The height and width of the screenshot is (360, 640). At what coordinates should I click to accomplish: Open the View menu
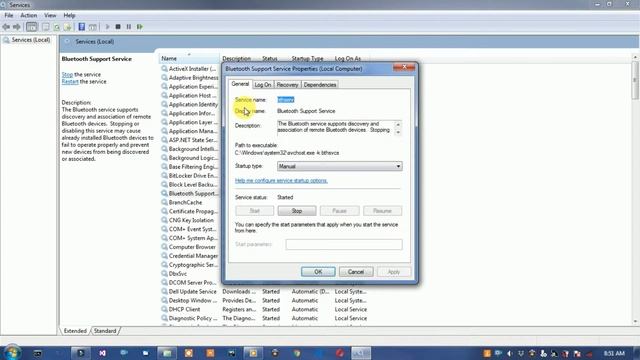tap(50, 16)
